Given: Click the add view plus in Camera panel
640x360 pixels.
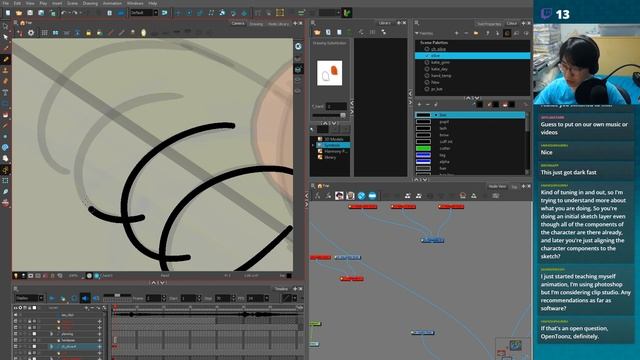Looking at the screenshot, I should 295,23.
